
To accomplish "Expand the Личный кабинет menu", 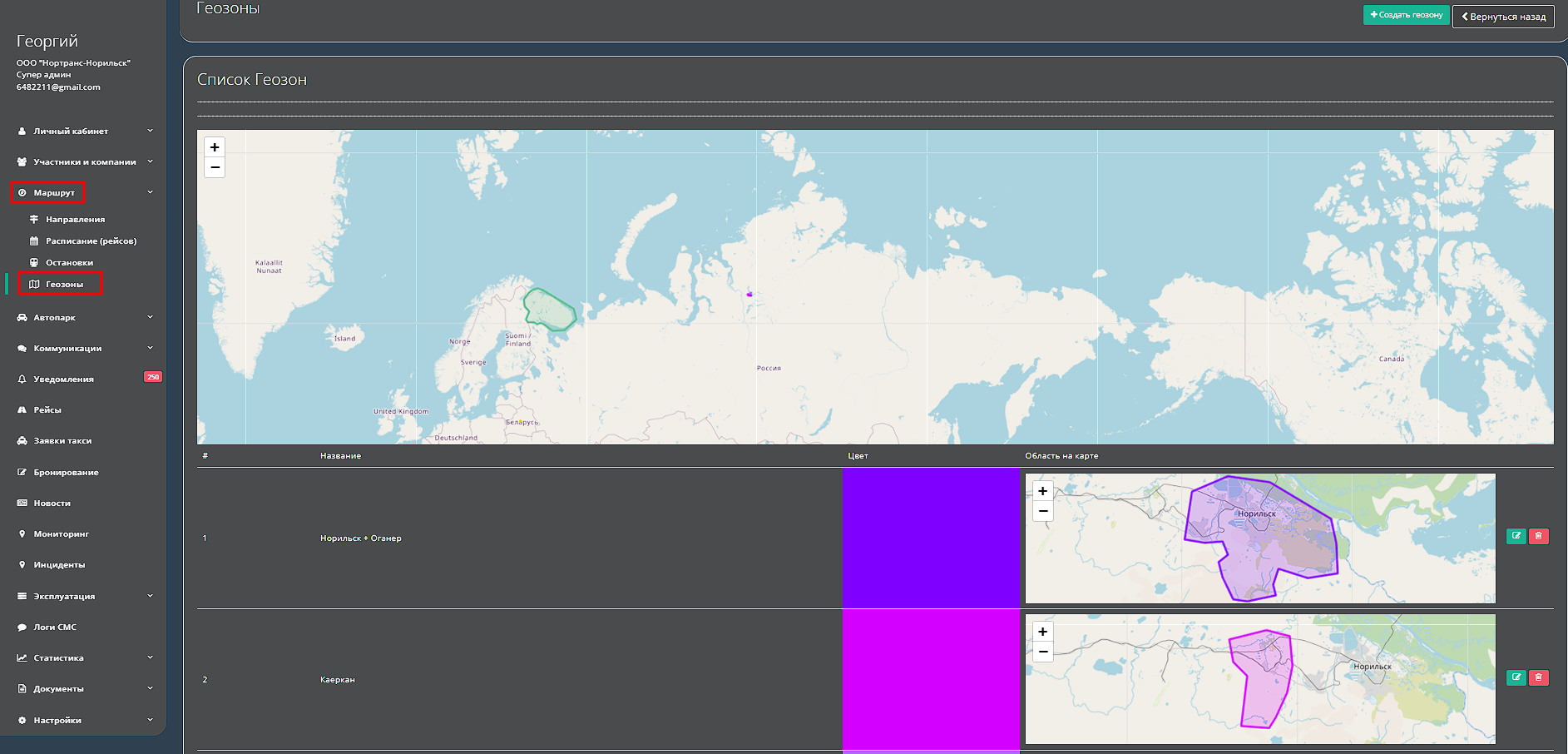I will tap(71, 131).
